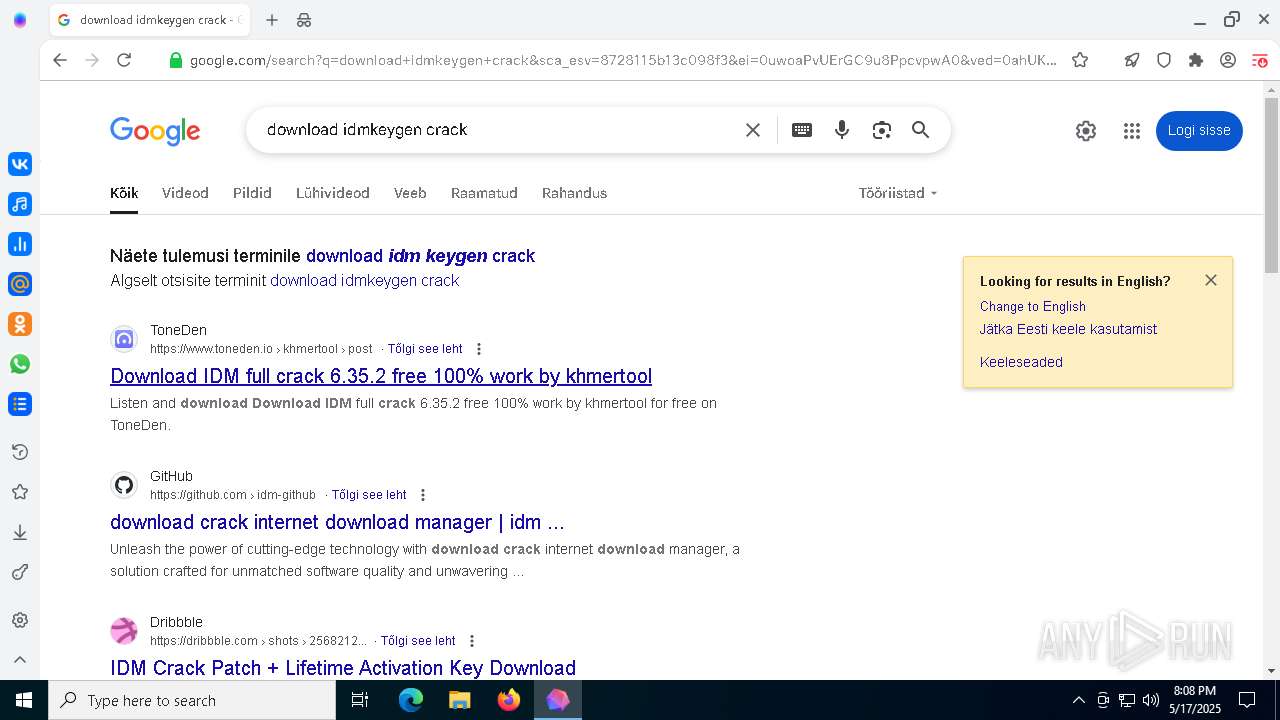Open the incognito window icon next to new tab
1280x720 pixels.
(x=304, y=20)
